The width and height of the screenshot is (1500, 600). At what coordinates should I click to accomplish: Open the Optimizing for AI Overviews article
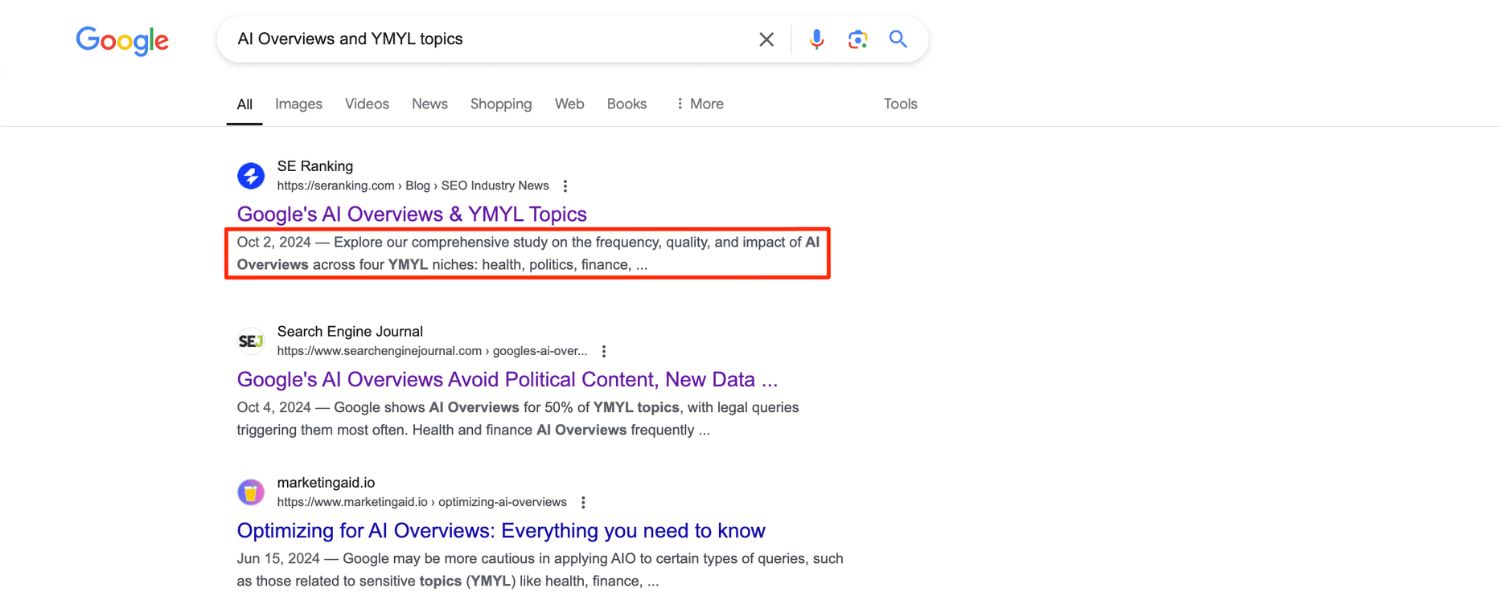(500, 530)
